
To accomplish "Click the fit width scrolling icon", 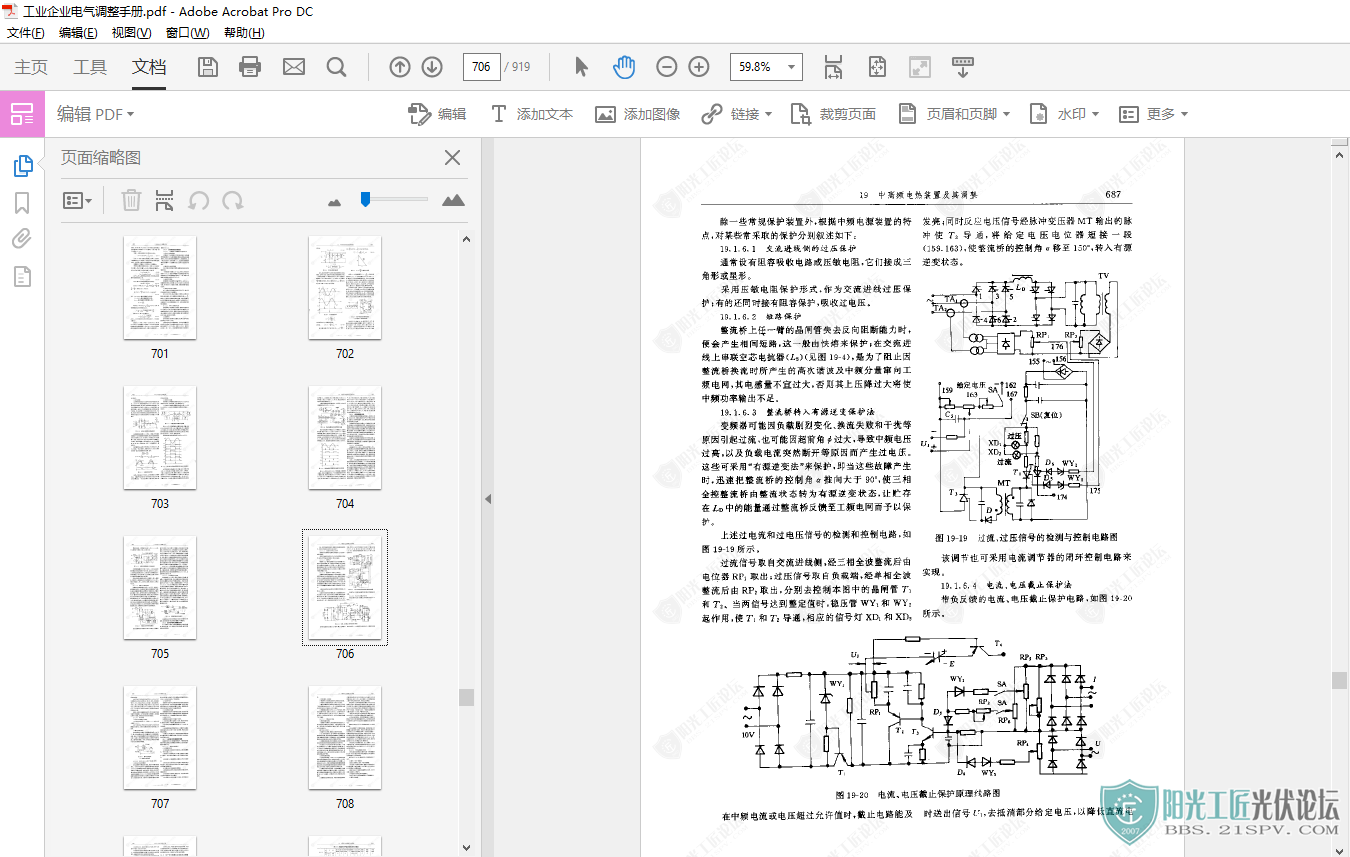I will (x=833, y=67).
